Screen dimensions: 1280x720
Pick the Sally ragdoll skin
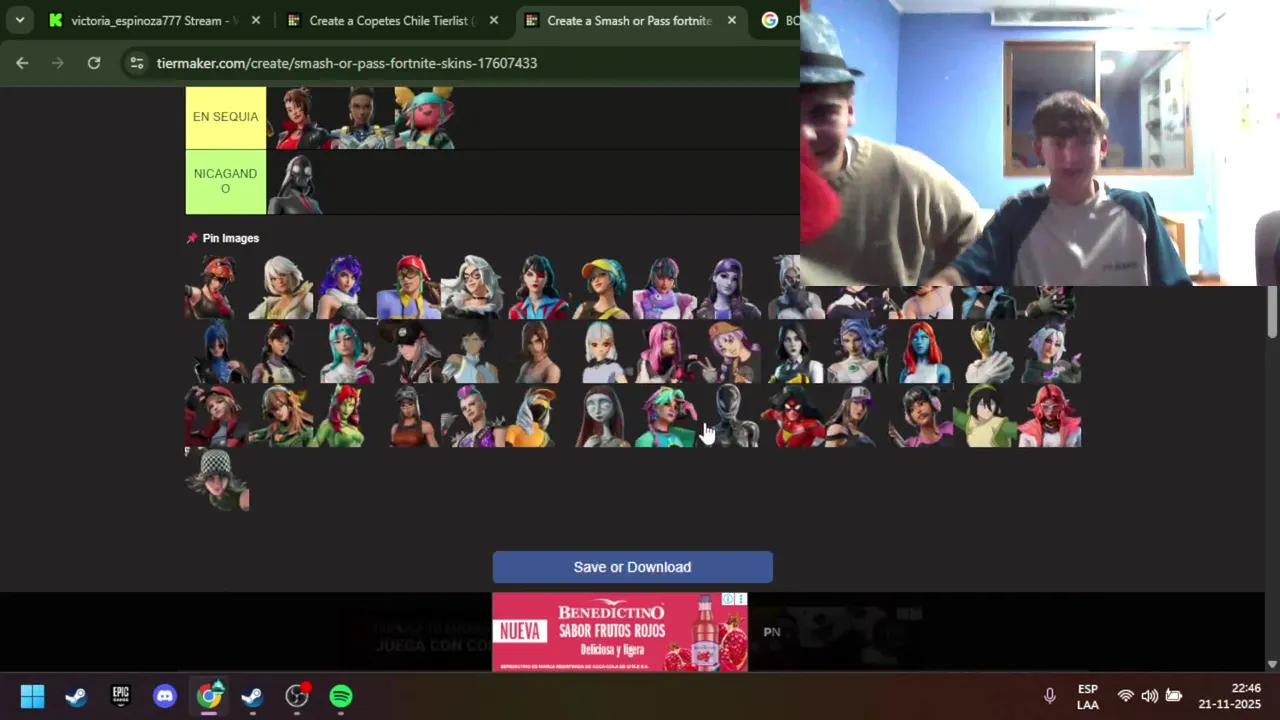click(600, 415)
